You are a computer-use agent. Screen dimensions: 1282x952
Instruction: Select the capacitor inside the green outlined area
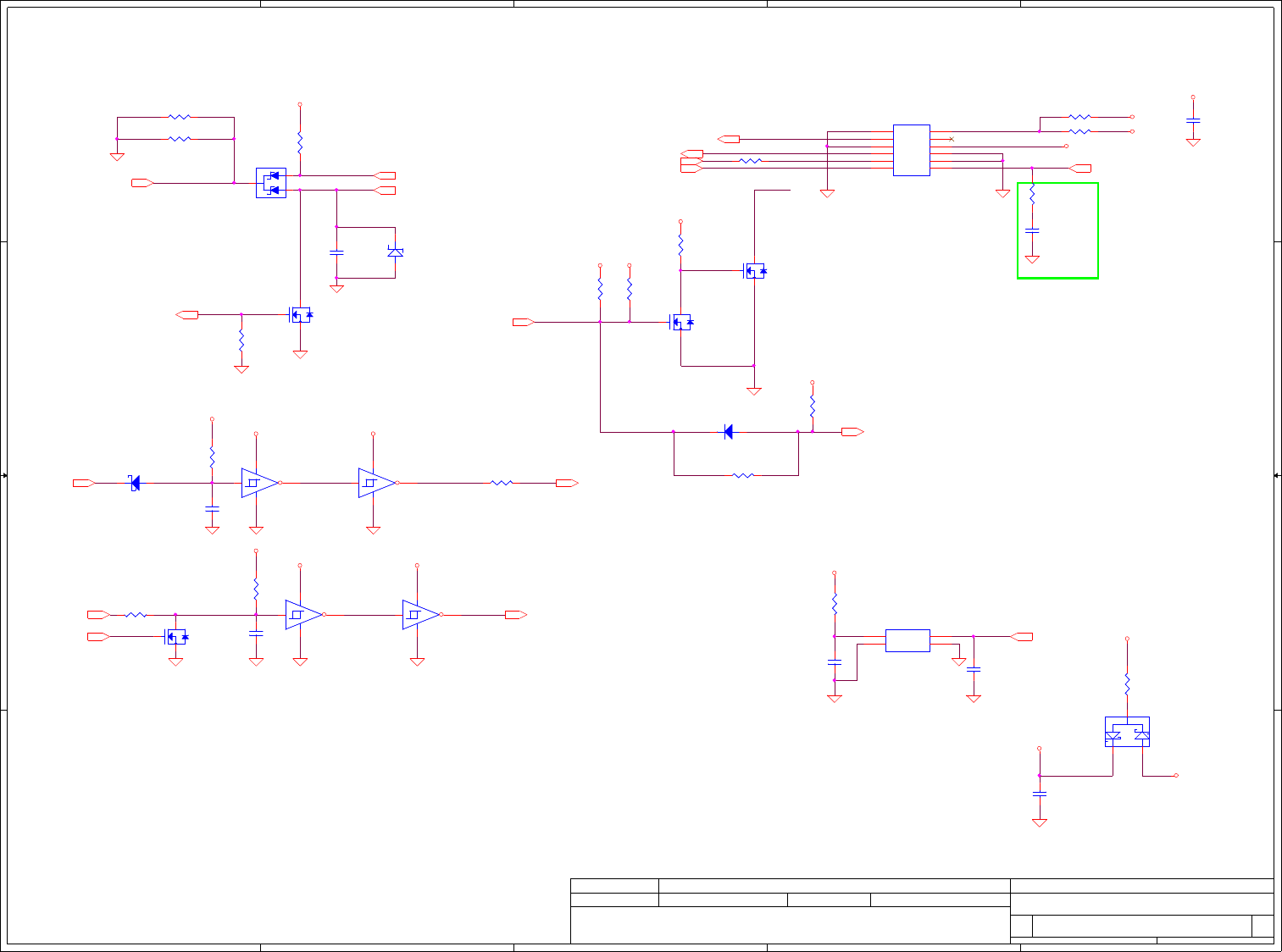pos(1032,230)
